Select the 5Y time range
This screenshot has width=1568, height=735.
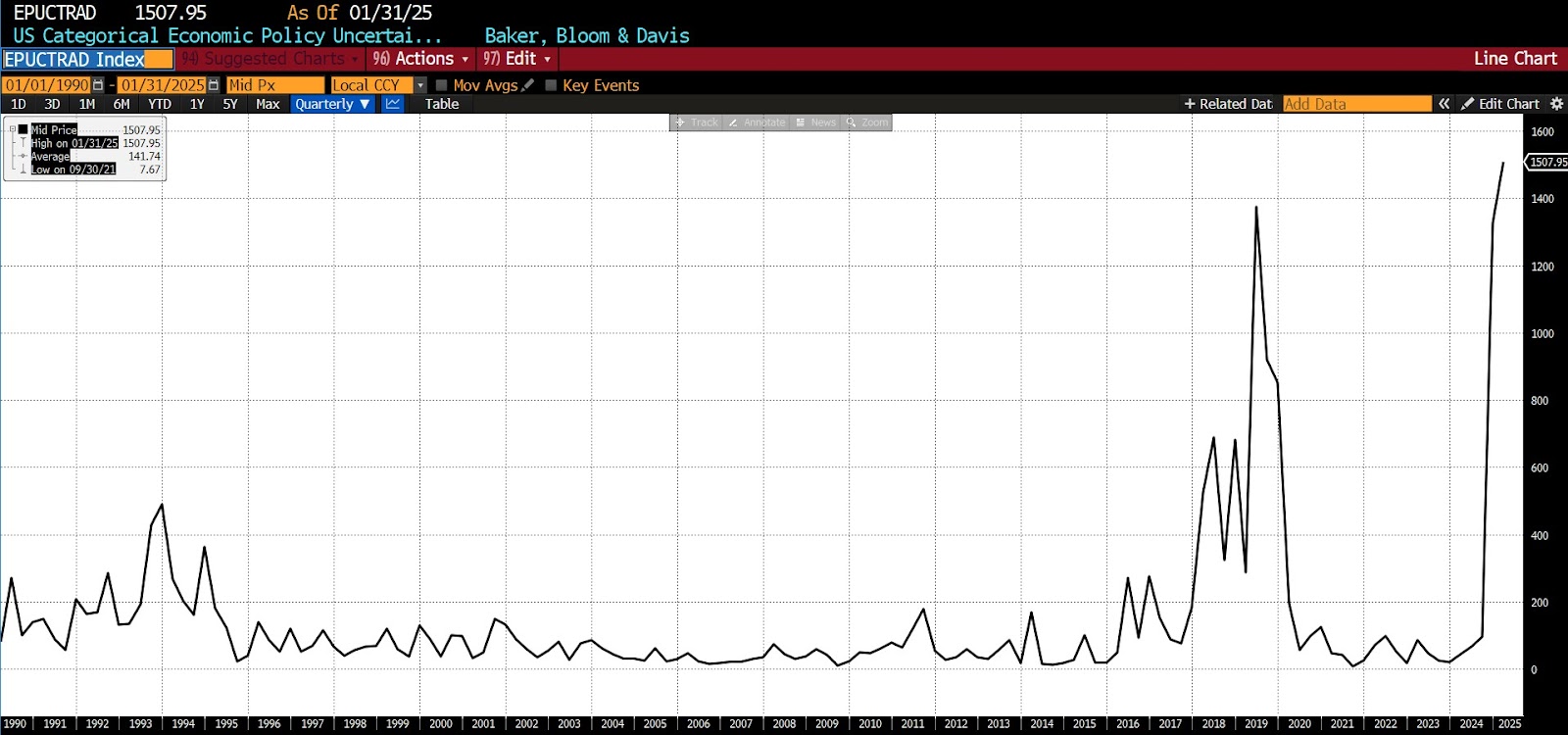[230, 104]
